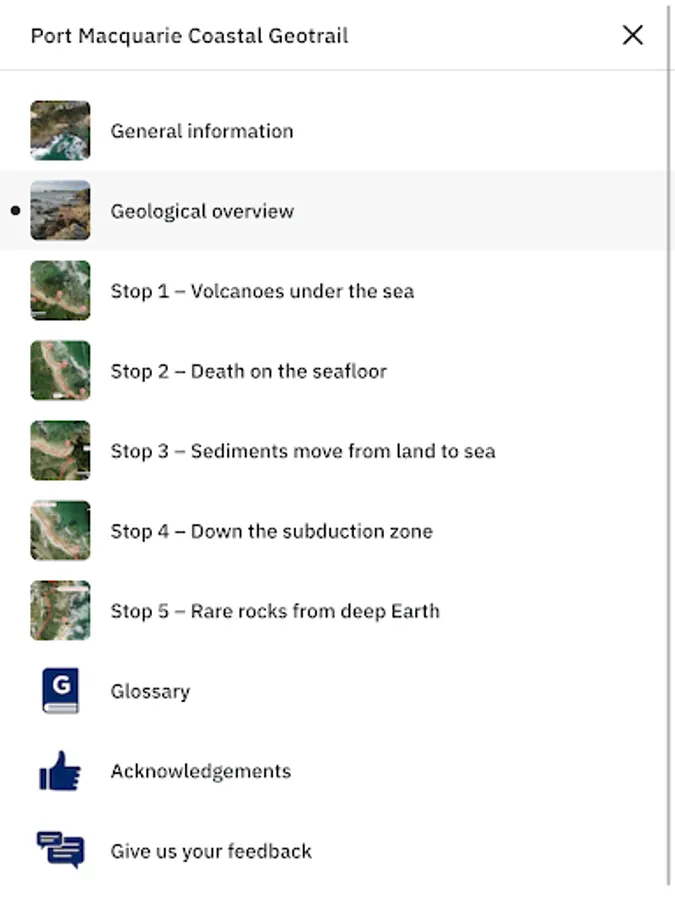Select Stop 3 – Sediments move from land to sea
675x900 pixels.
[303, 451]
